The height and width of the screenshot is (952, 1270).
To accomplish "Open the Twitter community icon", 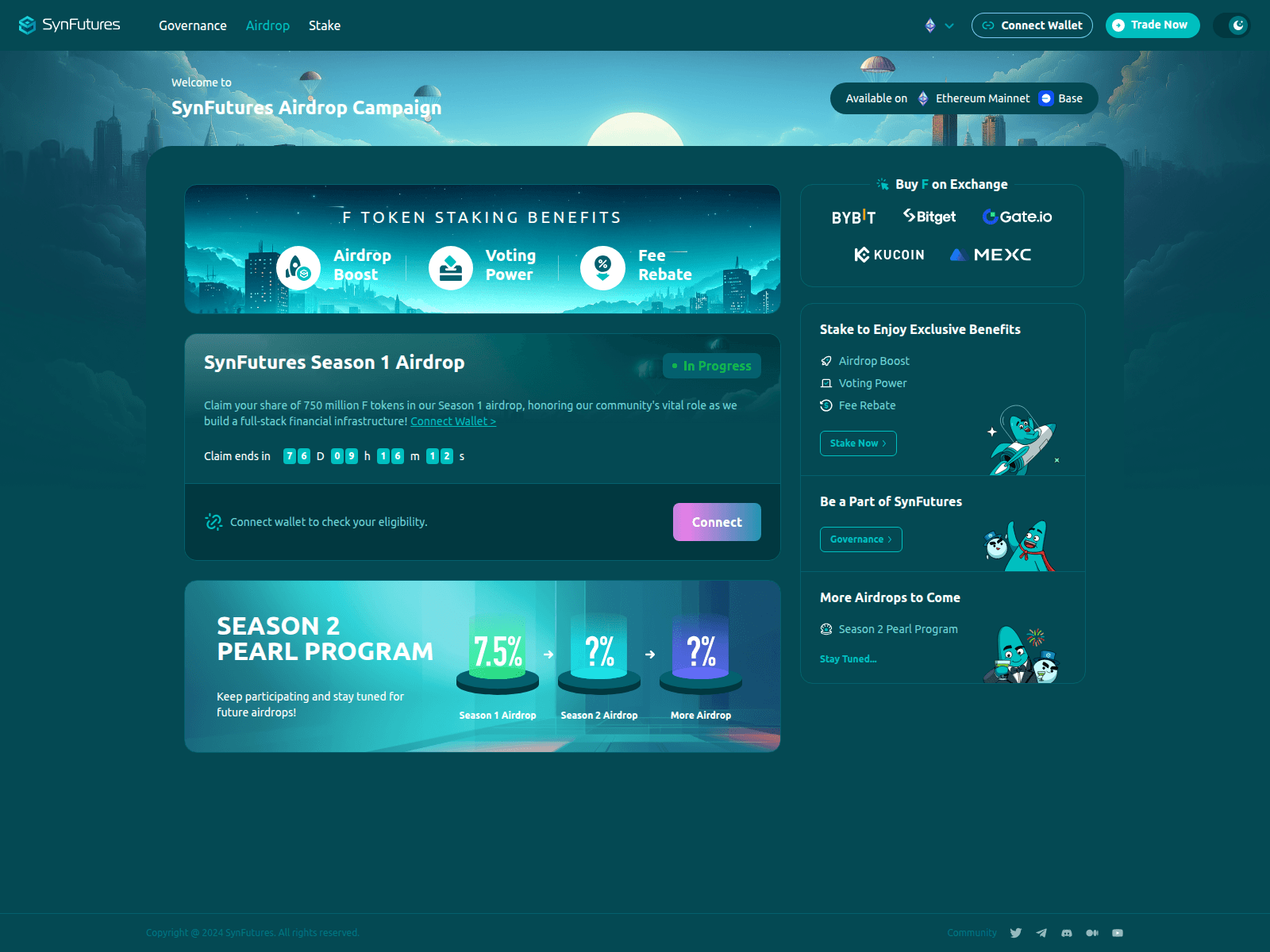I will pos(1016,933).
